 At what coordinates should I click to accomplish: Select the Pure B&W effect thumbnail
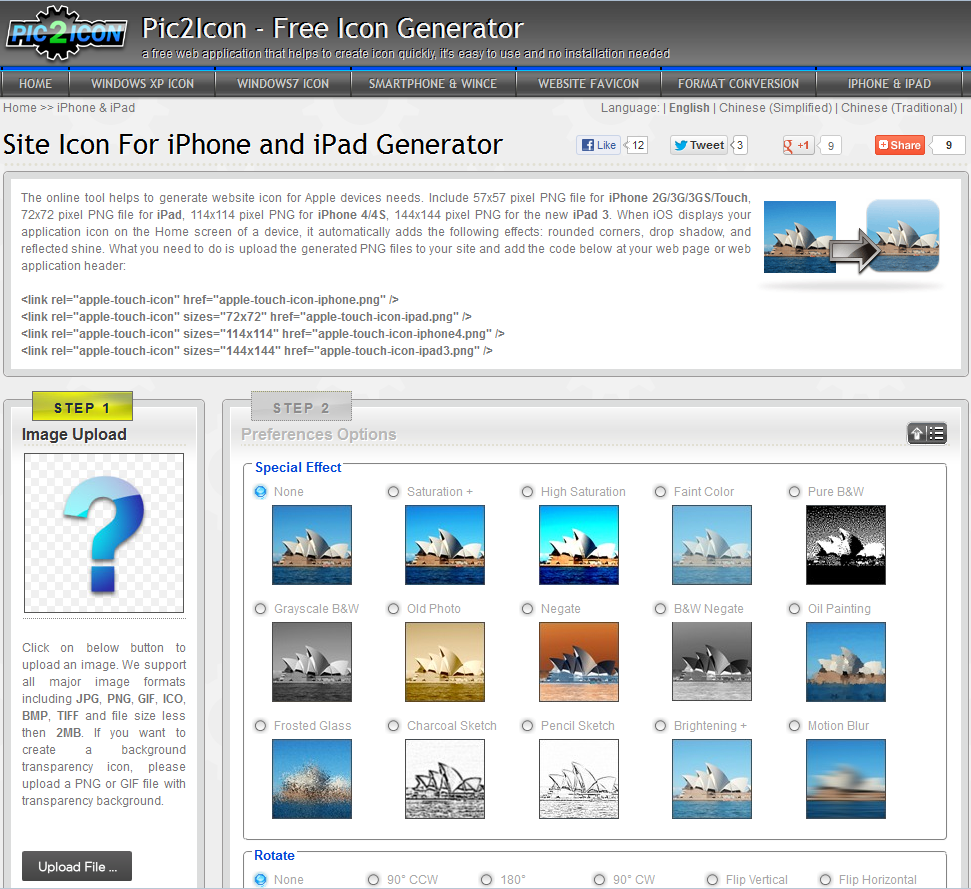pyautogui.click(x=846, y=545)
